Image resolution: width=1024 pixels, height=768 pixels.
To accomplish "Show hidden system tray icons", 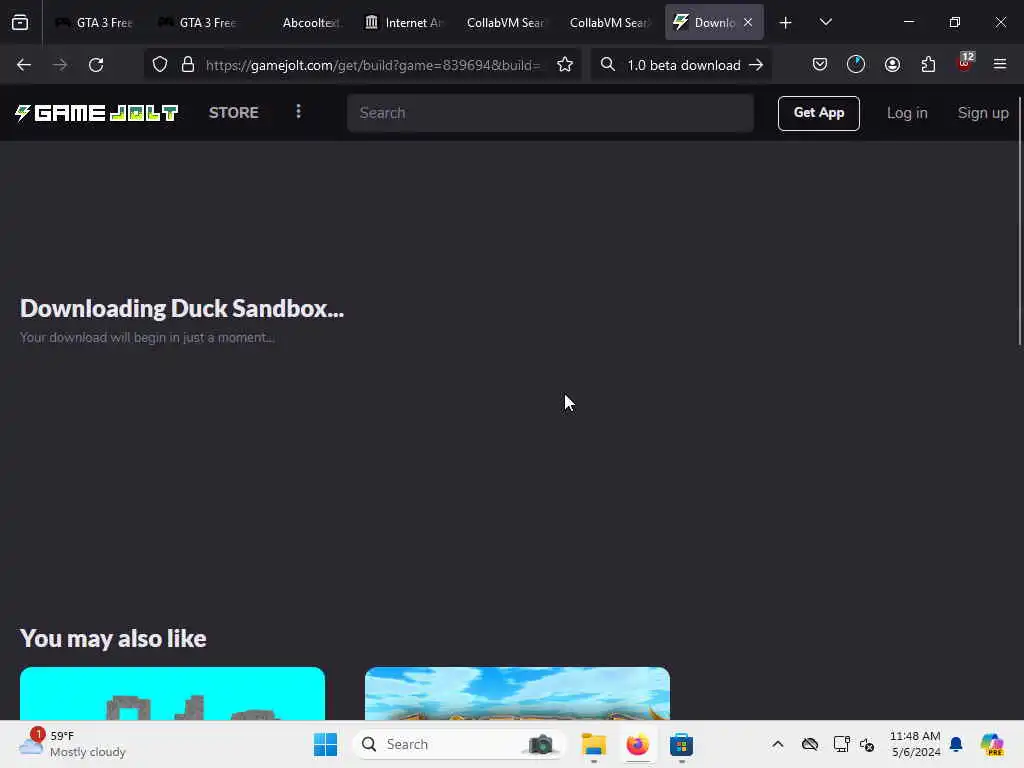I will click(777, 744).
